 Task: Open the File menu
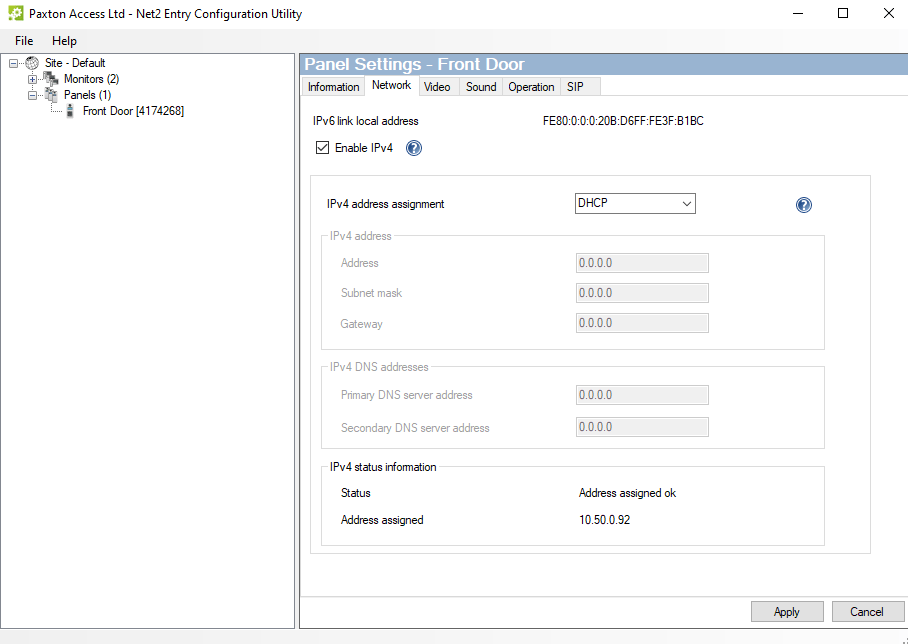(x=24, y=41)
